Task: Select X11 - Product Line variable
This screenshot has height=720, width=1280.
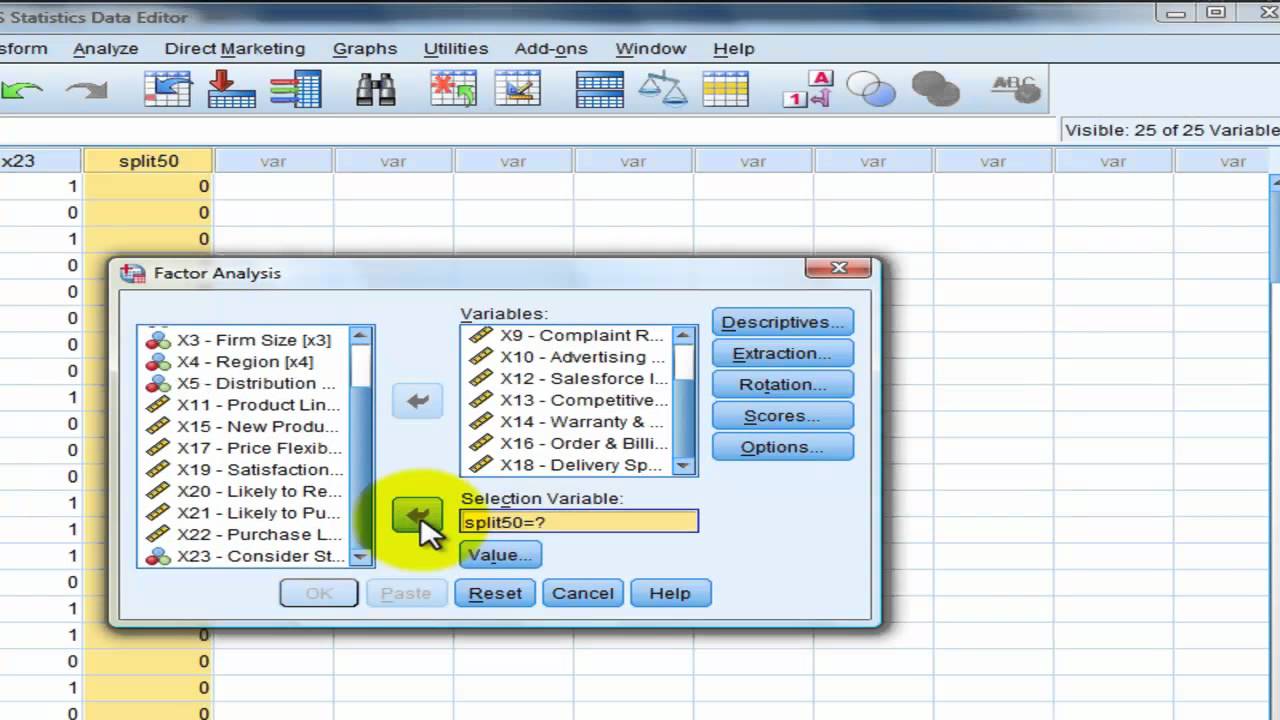Action: [x=244, y=404]
